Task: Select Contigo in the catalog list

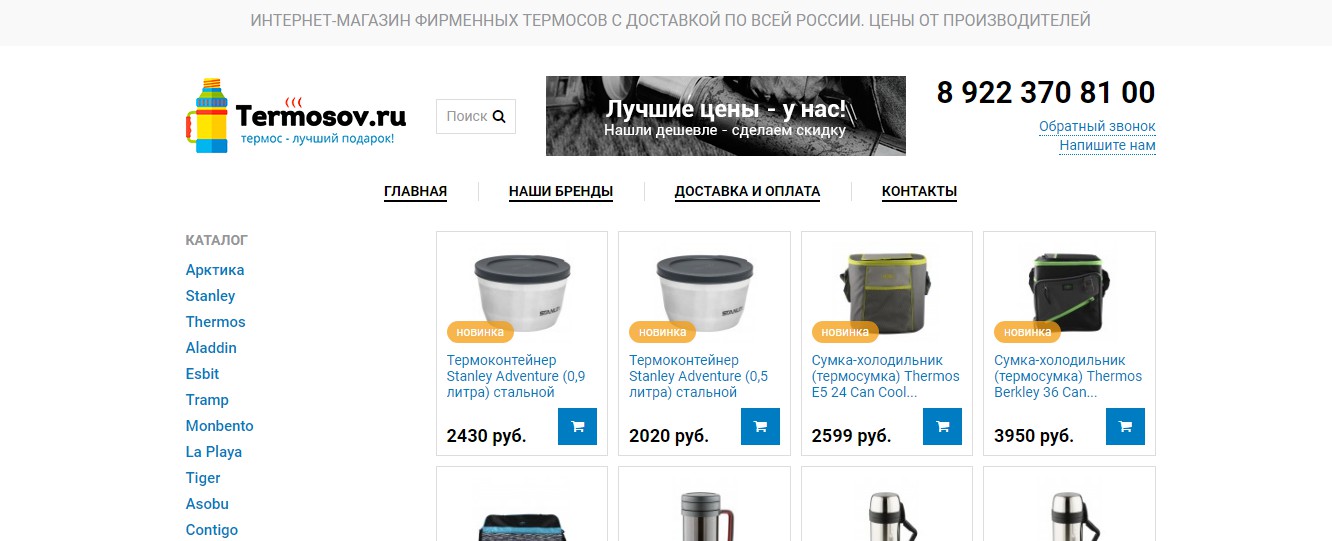Action: pos(212,530)
